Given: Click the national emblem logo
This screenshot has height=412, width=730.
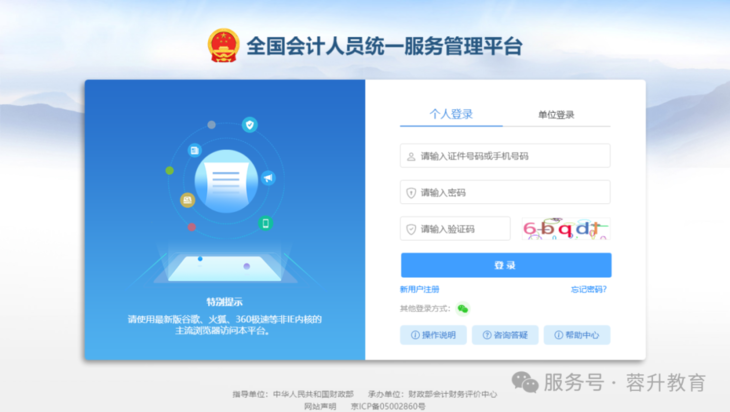Looking at the screenshot, I should pyautogui.click(x=223, y=46).
